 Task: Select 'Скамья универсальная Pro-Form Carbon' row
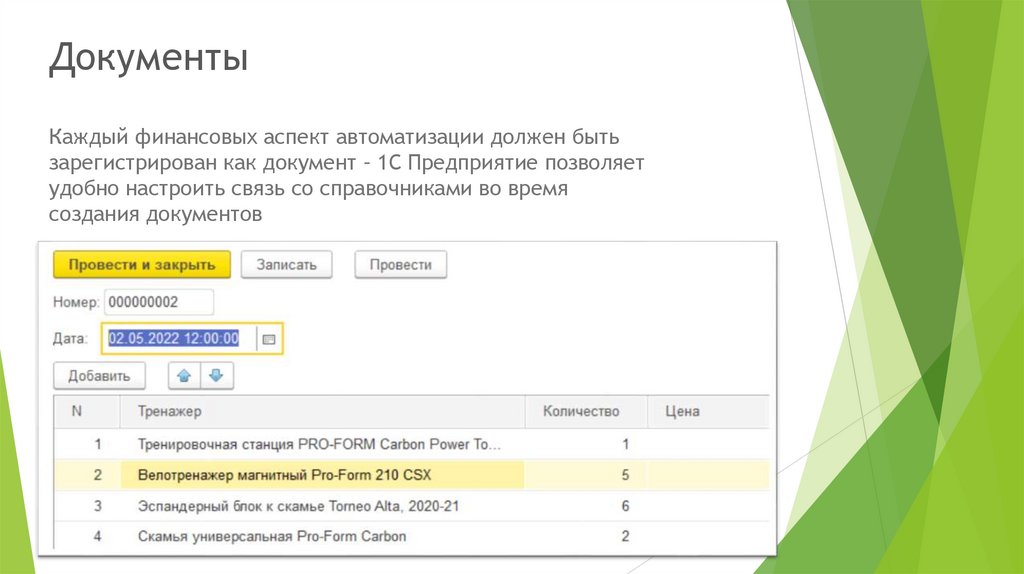tap(411, 536)
